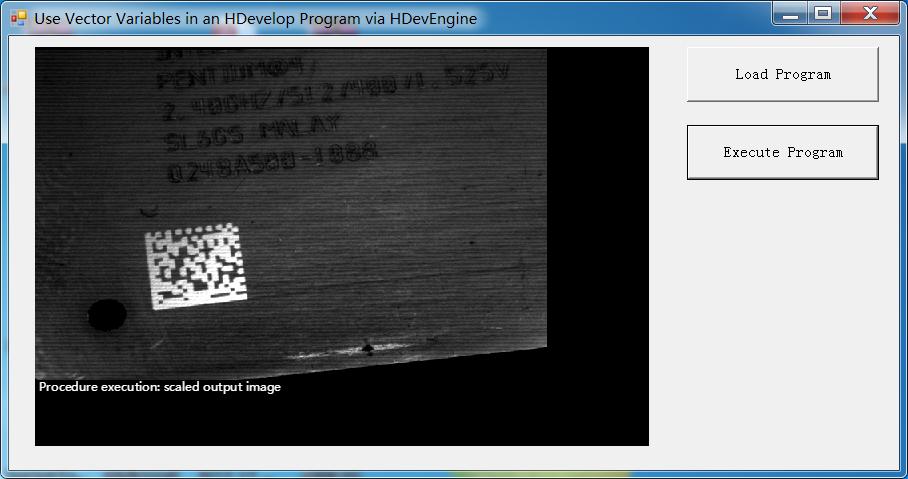The image size is (908, 479).
Task: Run the Execute Program button
Action: pyautogui.click(x=782, y=152)
